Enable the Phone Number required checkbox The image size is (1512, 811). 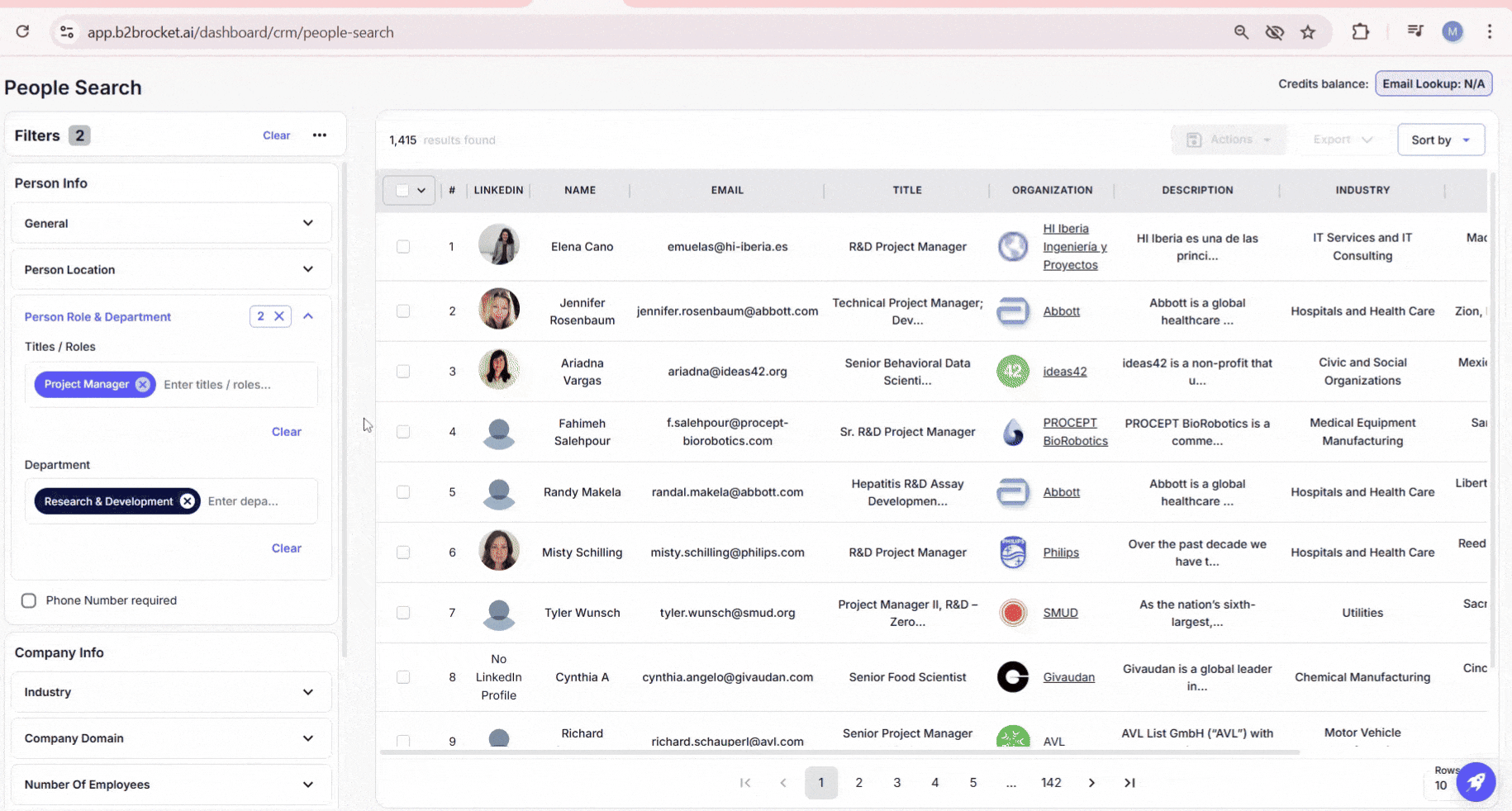pos(29,600)
